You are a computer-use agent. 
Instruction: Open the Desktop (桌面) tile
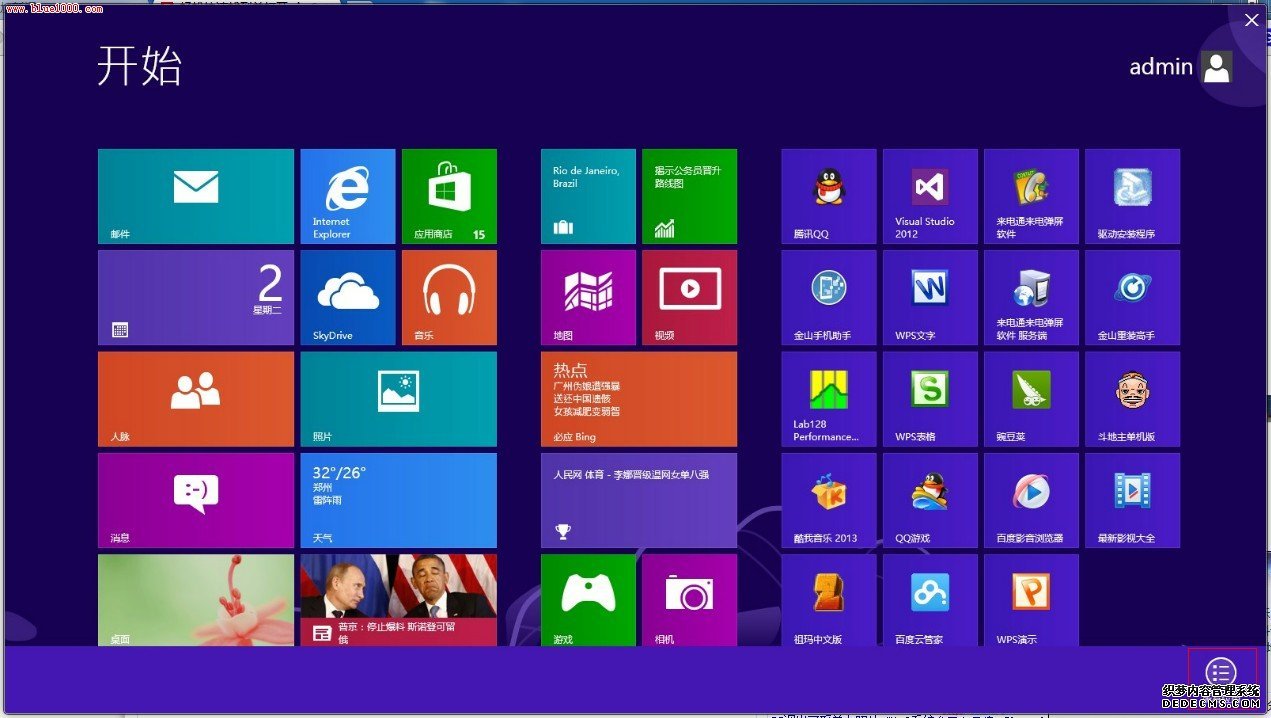tap(196, 600)
